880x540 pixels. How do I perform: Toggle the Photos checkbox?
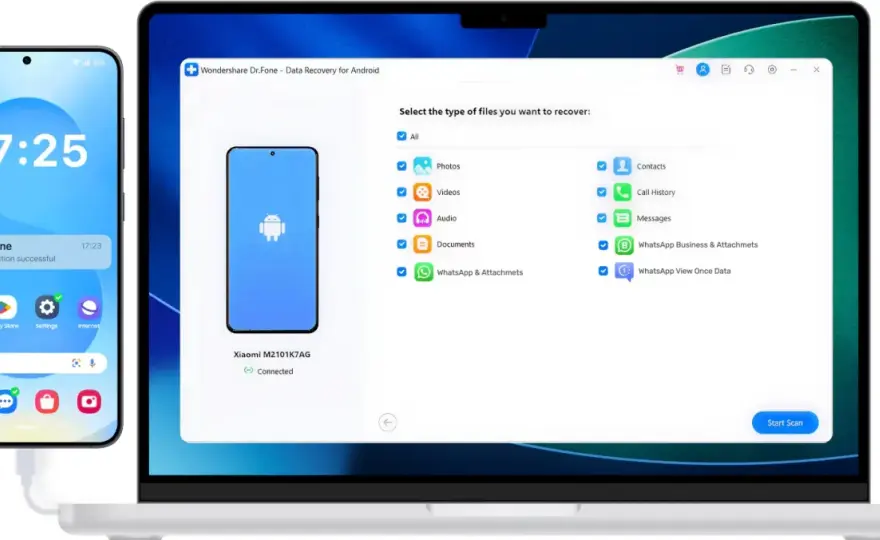click(x=401, y=166)
